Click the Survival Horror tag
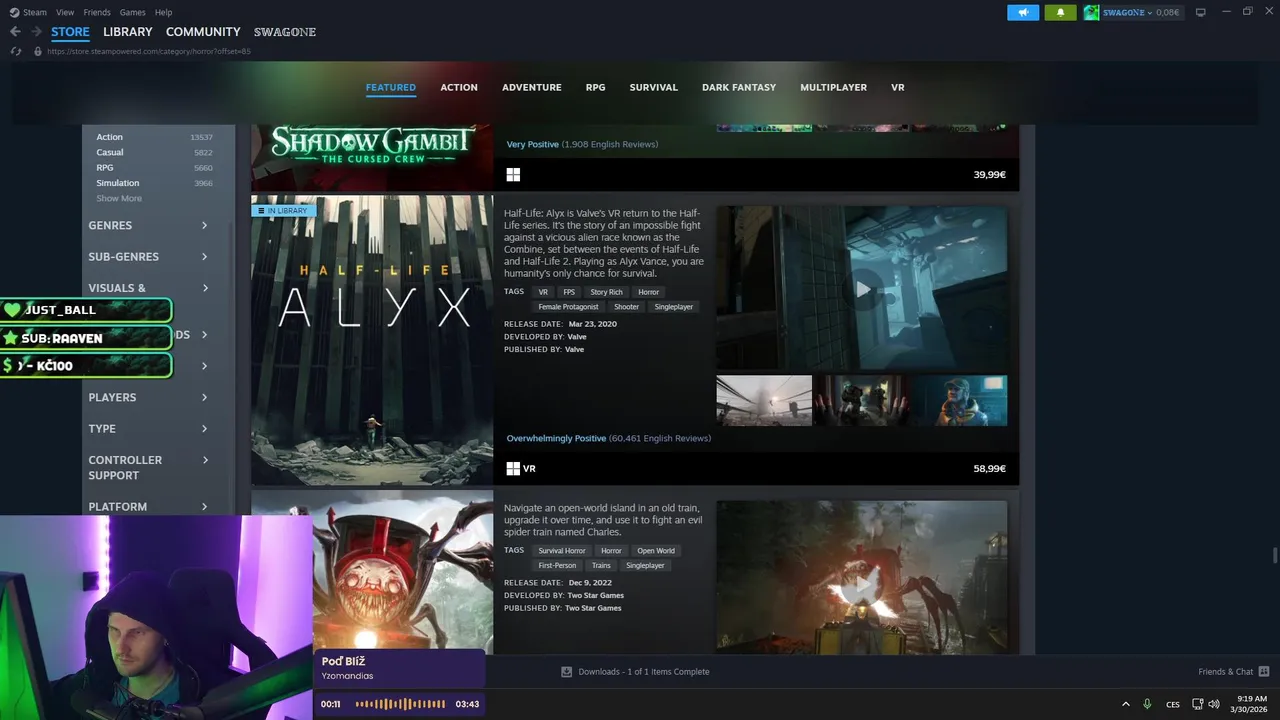Image resolution: width=1280 pixels, height=720 pixels. (x=562, y=551)
